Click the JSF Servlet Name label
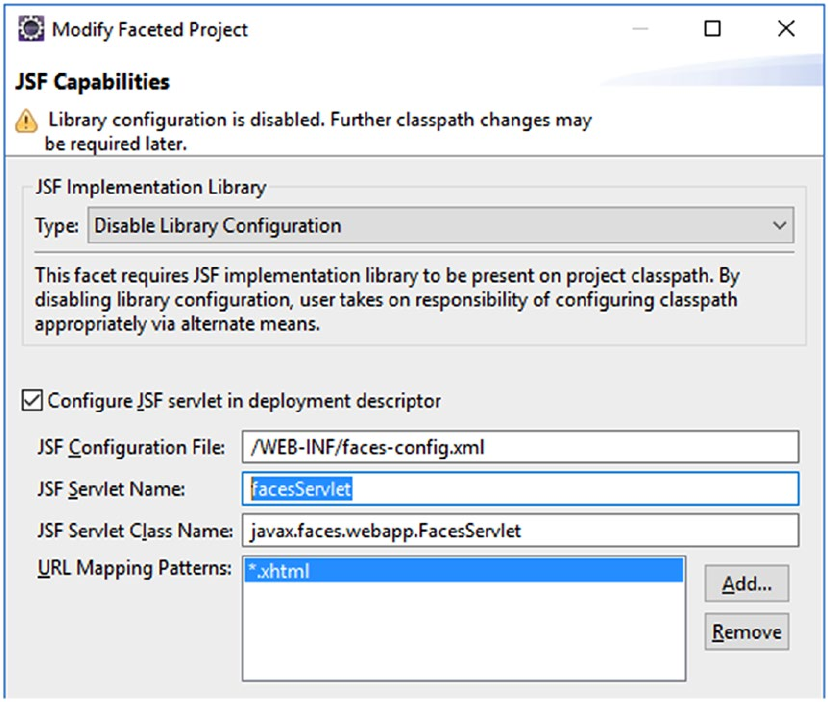The image size is (829, 702). 111,489
